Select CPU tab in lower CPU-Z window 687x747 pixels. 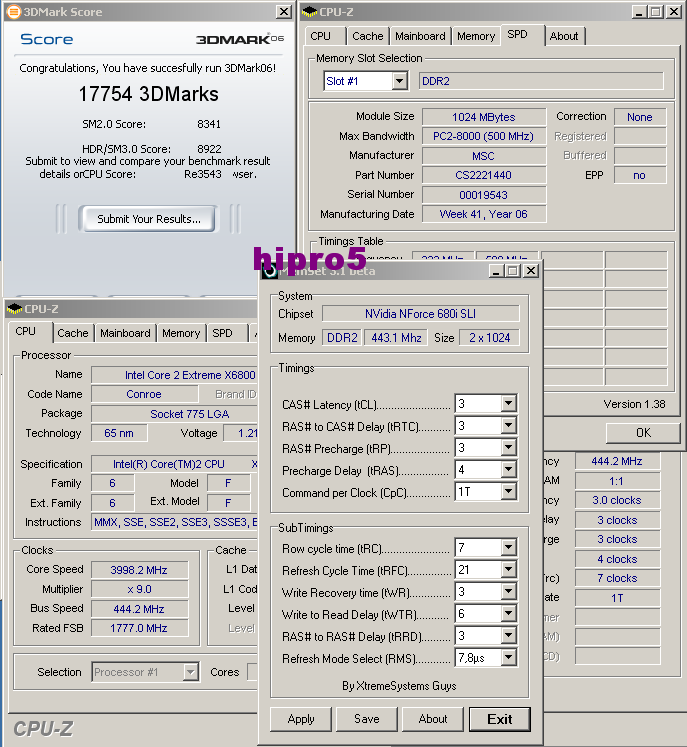(30, 331)
